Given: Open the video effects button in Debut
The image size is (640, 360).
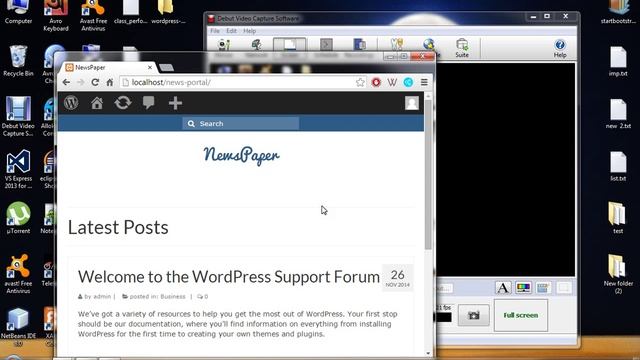Looking at the screenshot, I should (x=543, y=288).
